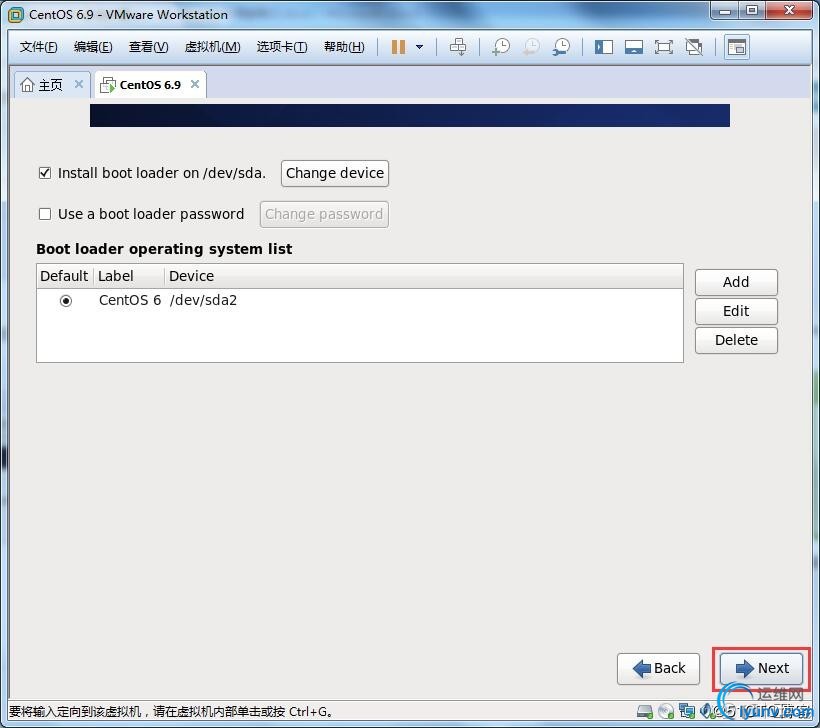Image resolution: width=820 pixels, height=728 pixels.
Task: Click the Change device button
Action: point(335,173)
